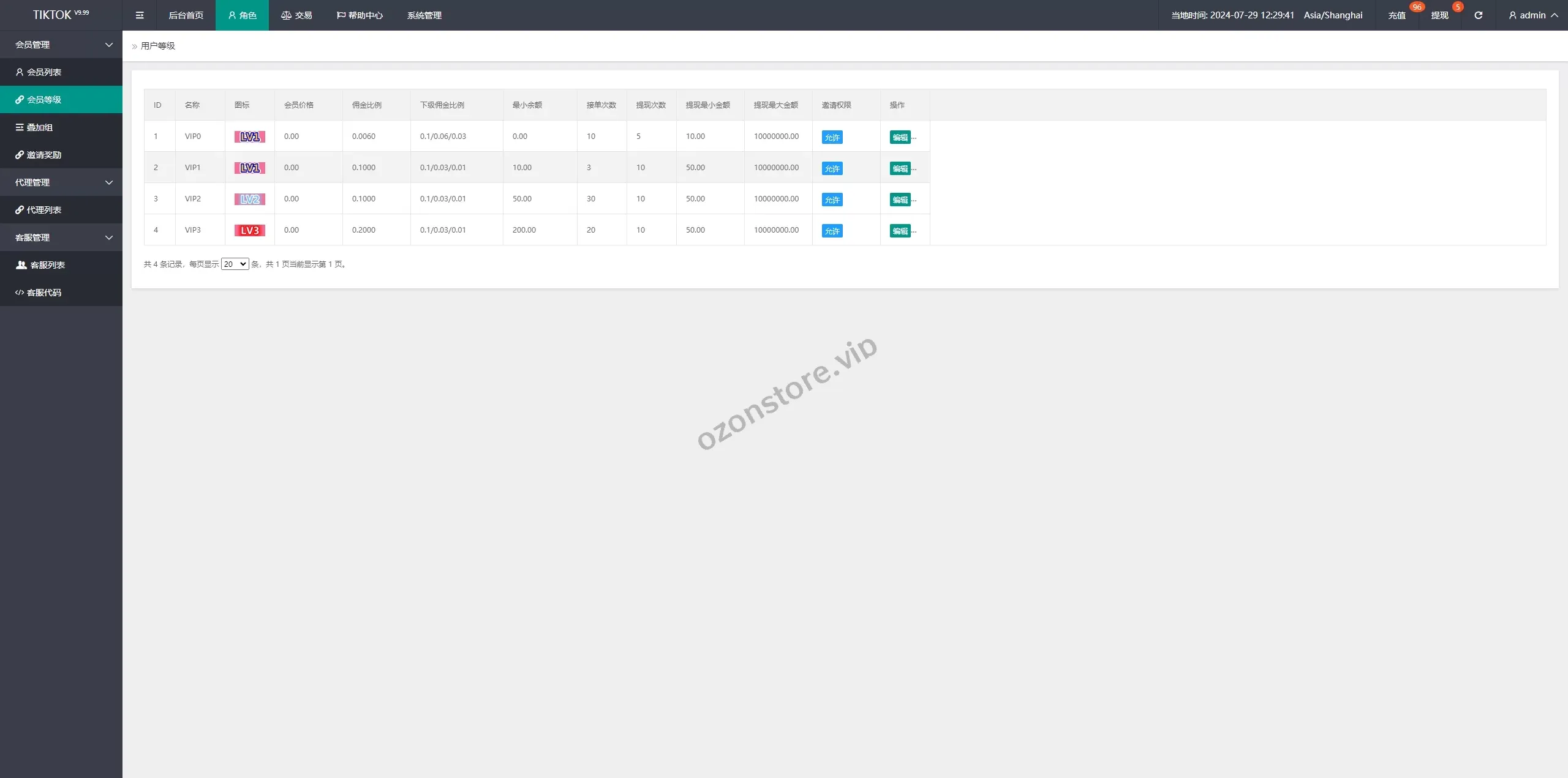Switch to the 交易 top tab

point(296,15)
